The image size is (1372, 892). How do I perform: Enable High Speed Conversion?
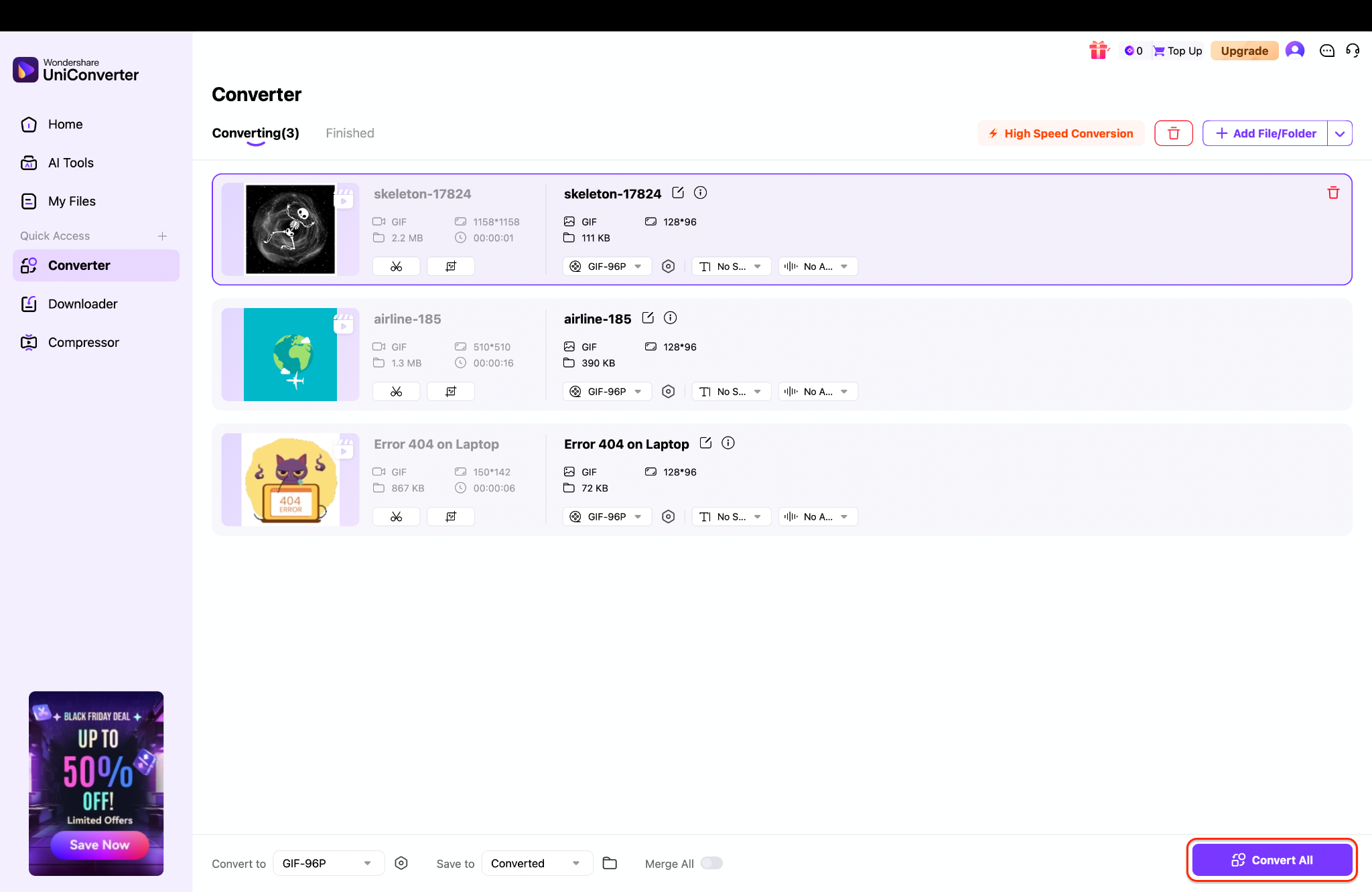pos(1059,133)
